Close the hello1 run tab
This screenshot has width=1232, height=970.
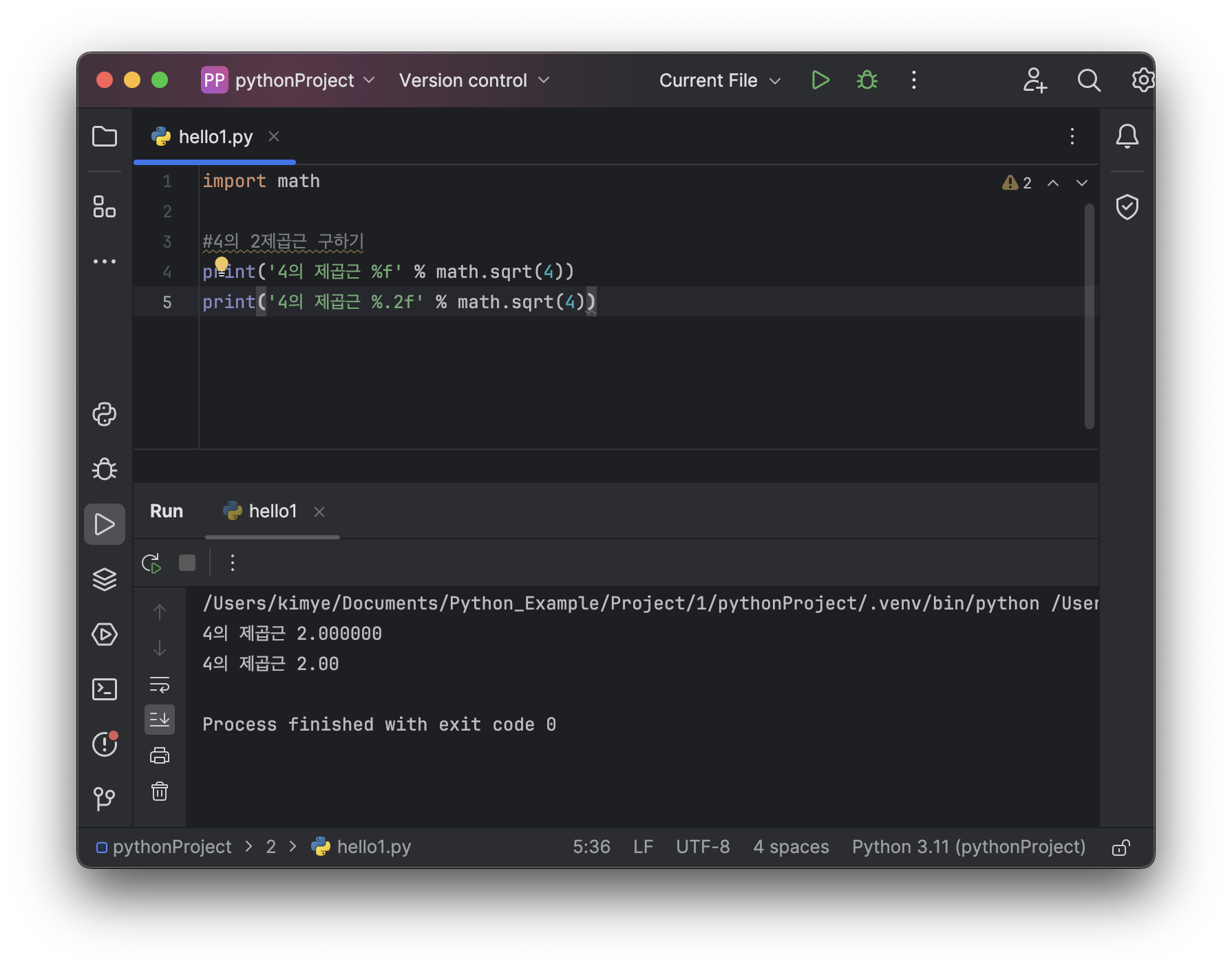coord(319,511)
